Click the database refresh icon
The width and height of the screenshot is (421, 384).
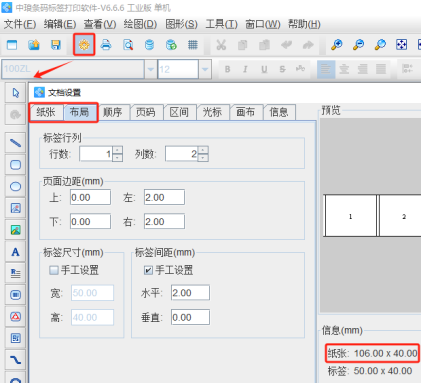click(x=171, y=44)
